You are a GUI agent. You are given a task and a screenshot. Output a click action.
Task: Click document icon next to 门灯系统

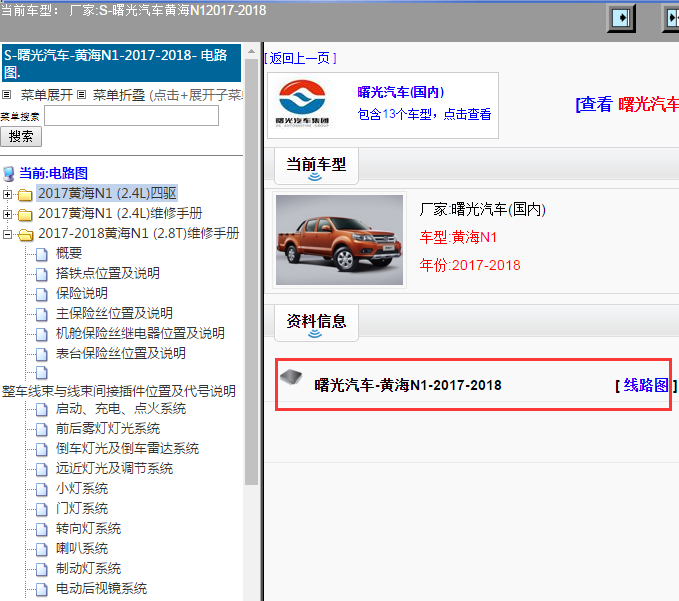42,509
